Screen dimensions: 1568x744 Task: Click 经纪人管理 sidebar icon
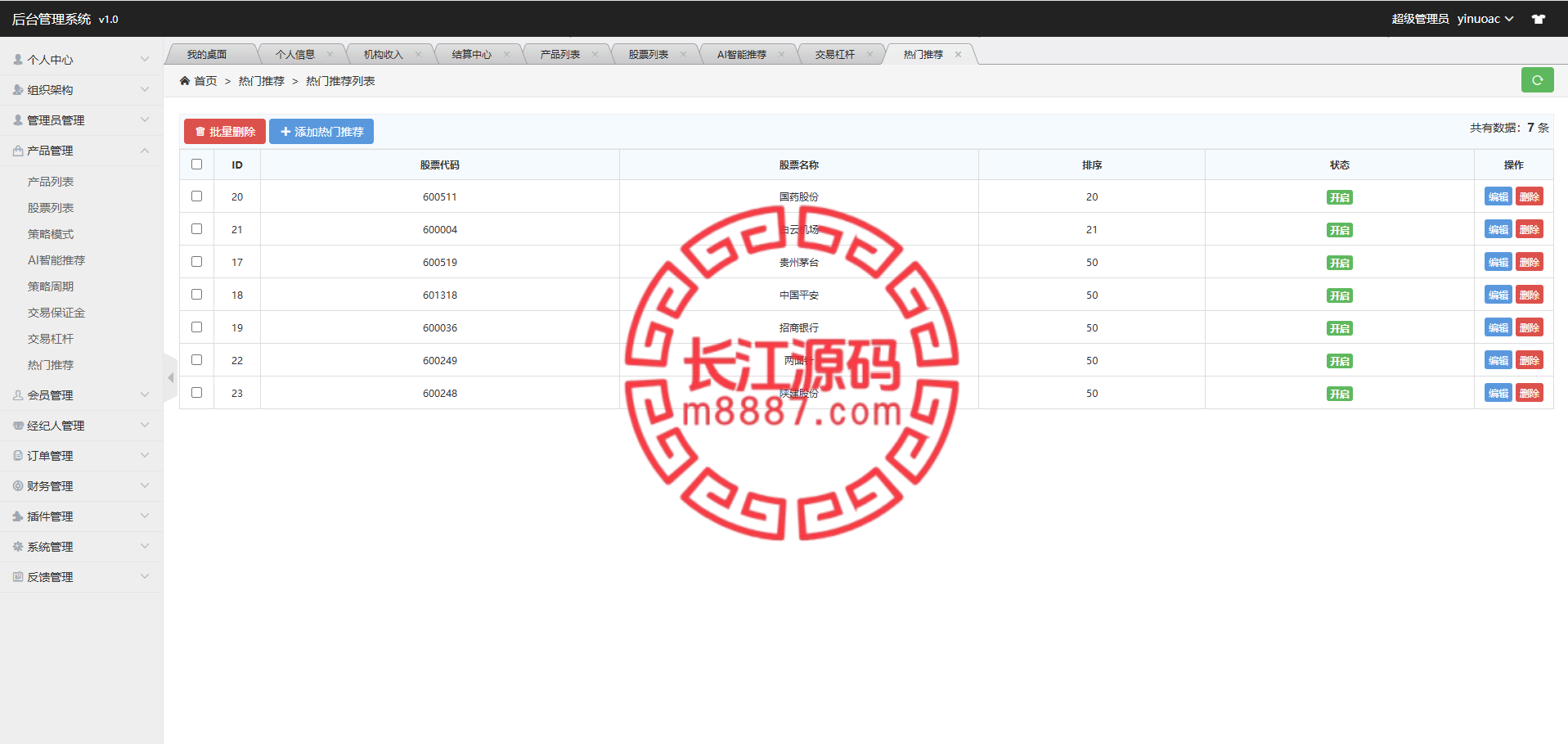point(18,425)
